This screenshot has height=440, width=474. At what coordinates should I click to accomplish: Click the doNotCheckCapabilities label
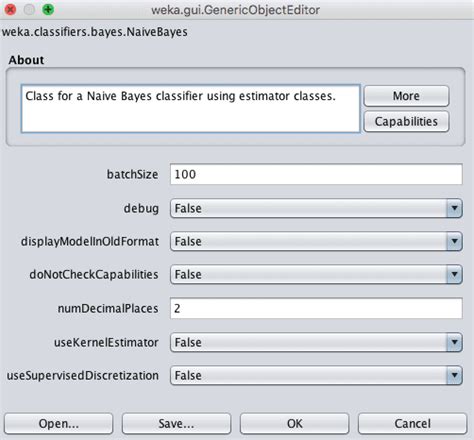click(94, 275)
